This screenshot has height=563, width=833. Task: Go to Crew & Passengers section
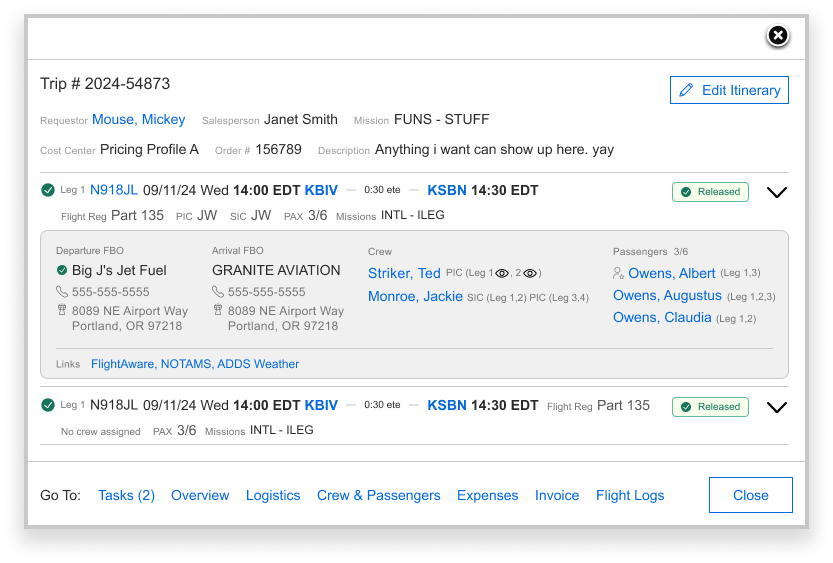click(379, 495)
